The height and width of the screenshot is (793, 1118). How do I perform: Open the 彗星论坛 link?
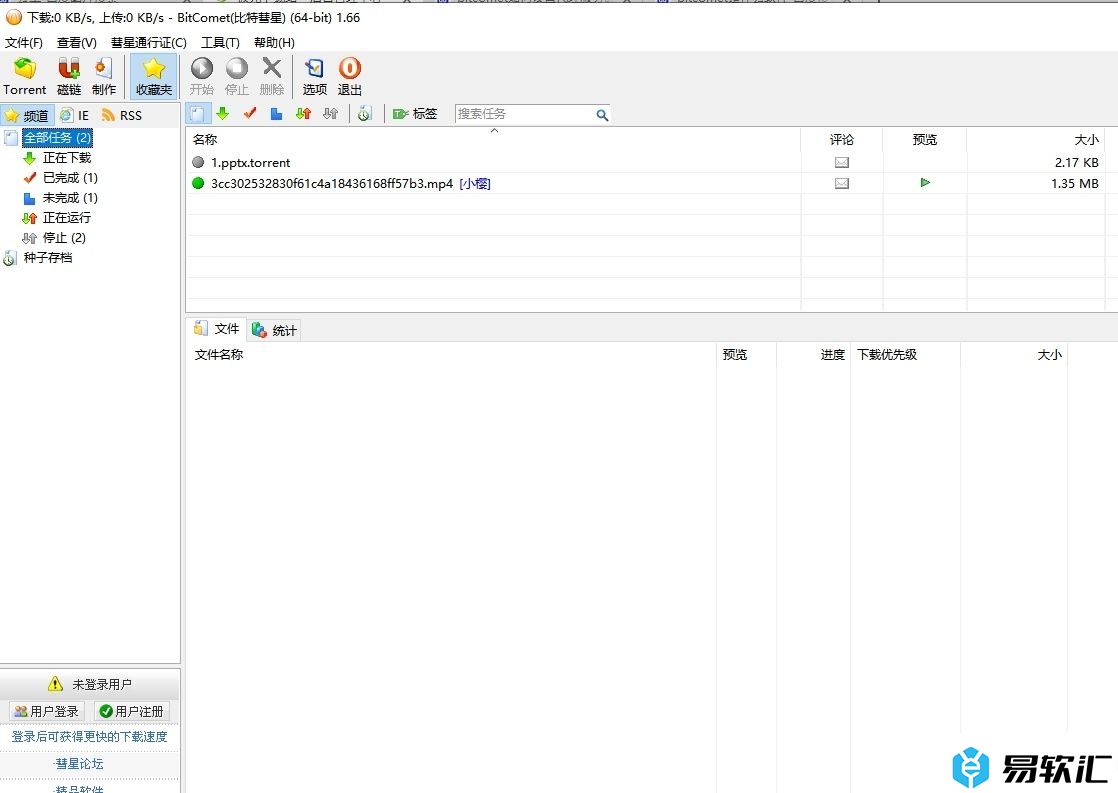79,764
